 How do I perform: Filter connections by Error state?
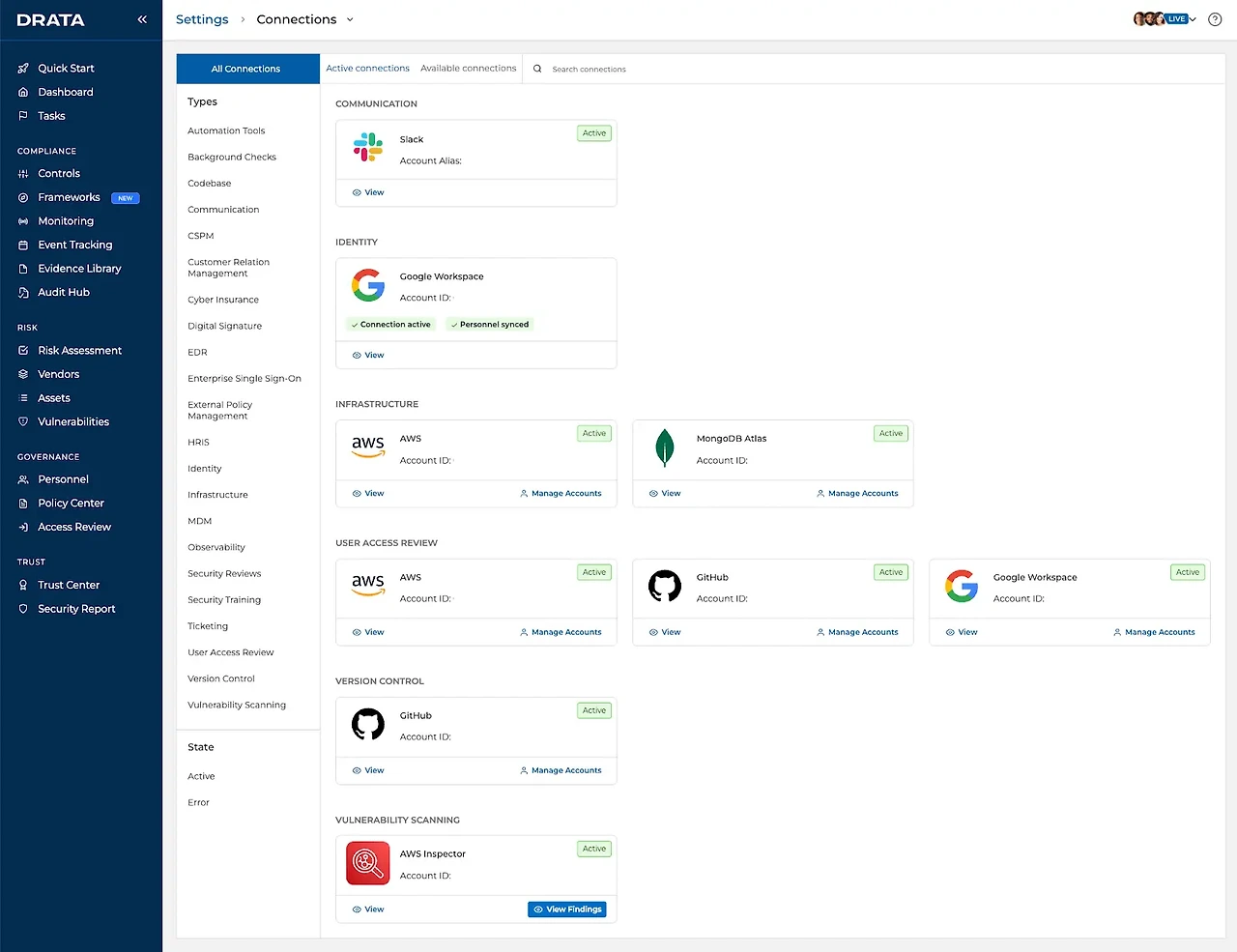pos(198,803)
